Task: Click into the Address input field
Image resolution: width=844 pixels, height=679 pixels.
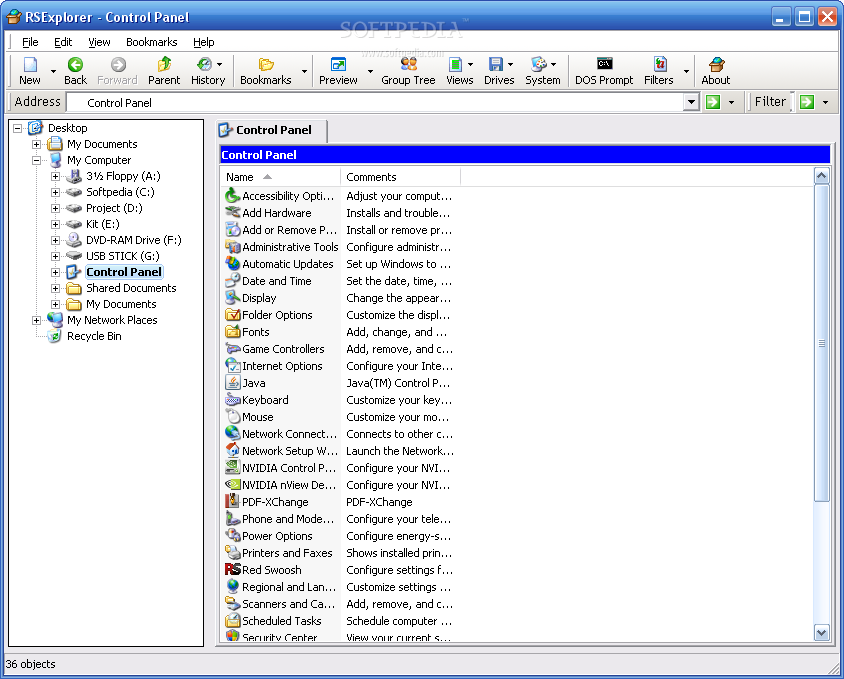Action: [375, 102]
